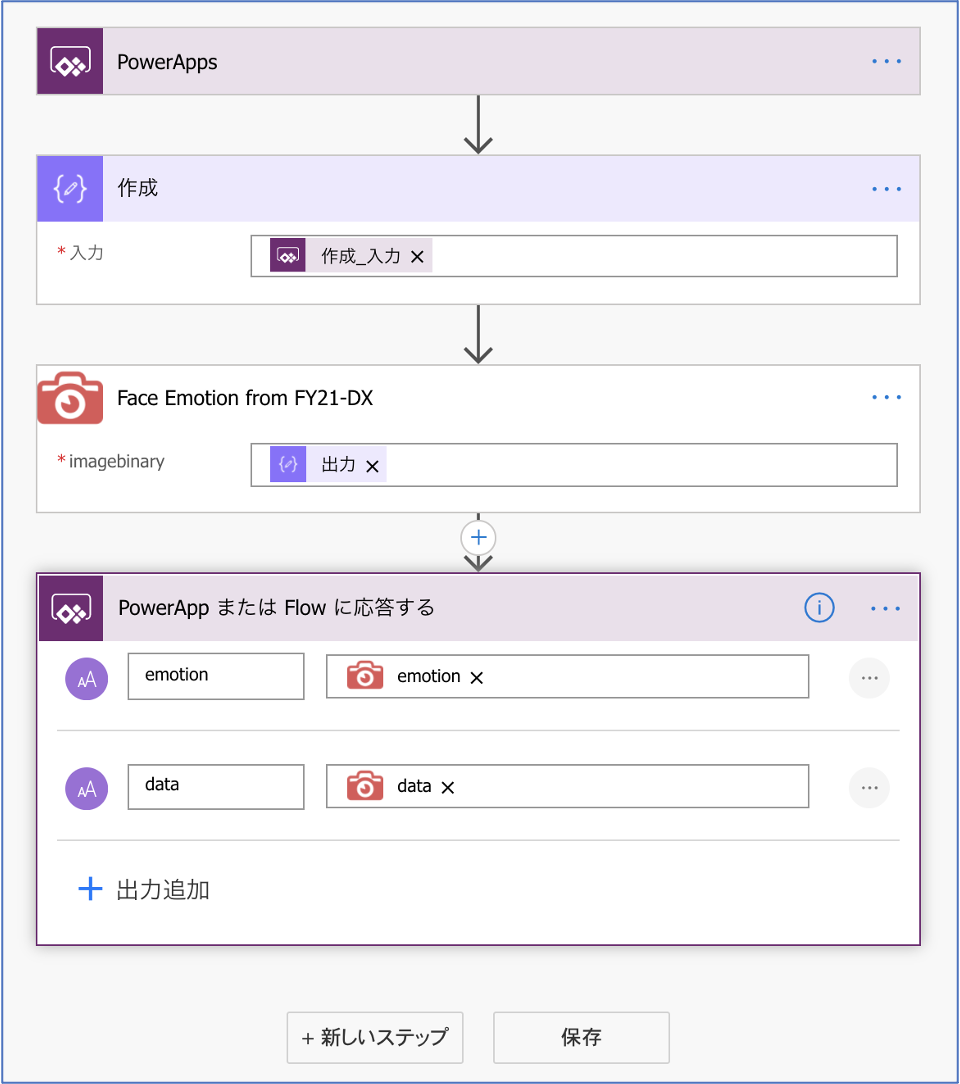Click the respond to PowerApp action icon
Image resolution: width=960 pixels, height=1084 pixels.
(70, 608)
